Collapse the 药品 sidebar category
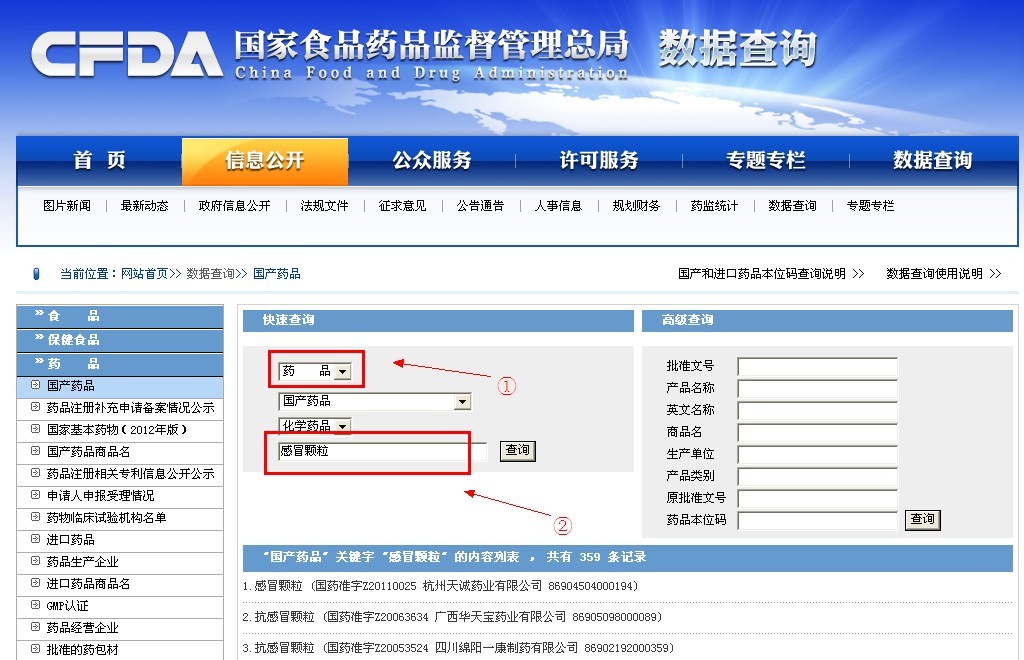 coord(120,364)
